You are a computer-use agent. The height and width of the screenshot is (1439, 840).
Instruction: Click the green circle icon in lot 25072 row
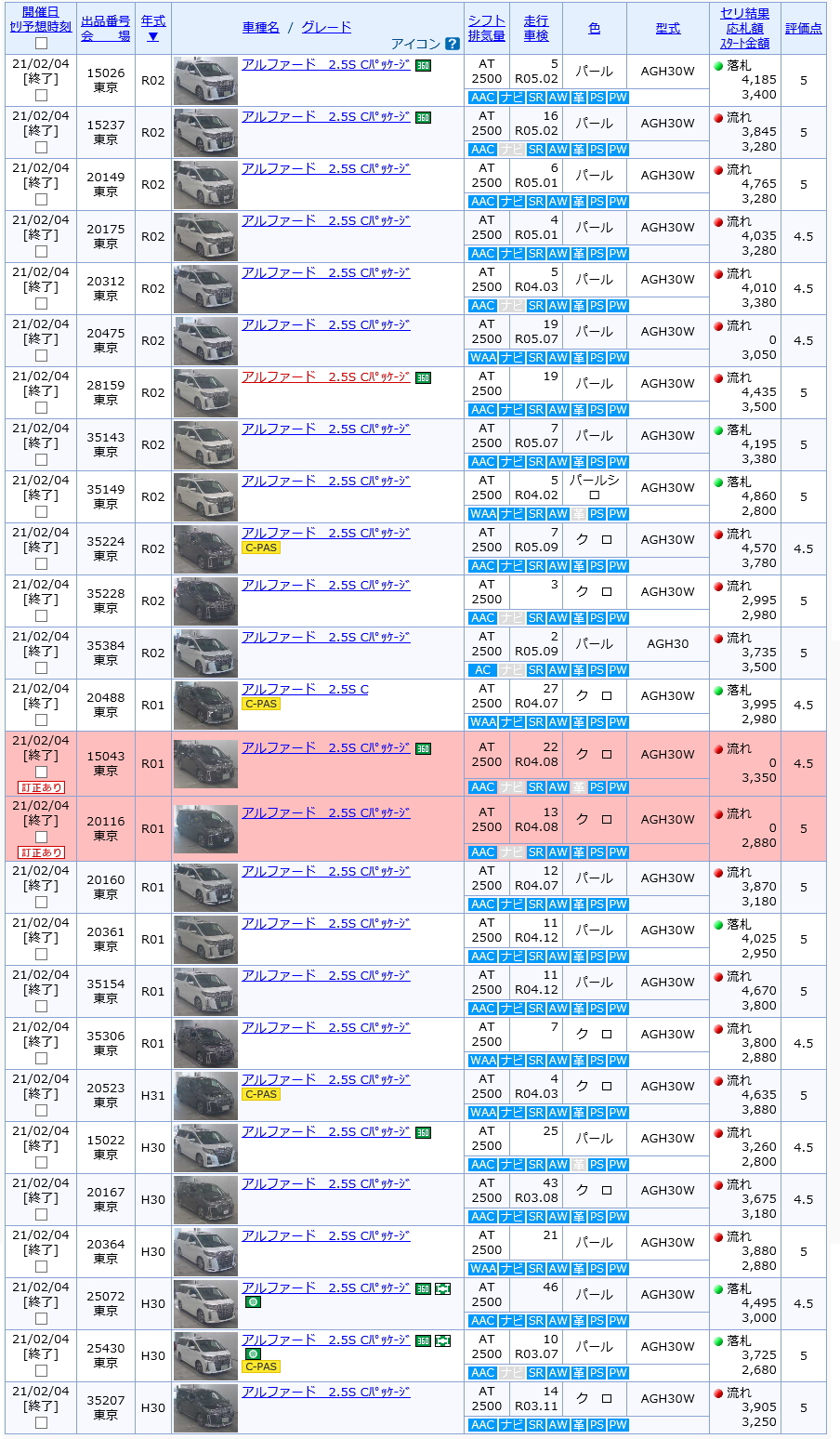pyautogui.click(x=252, y=1302)
